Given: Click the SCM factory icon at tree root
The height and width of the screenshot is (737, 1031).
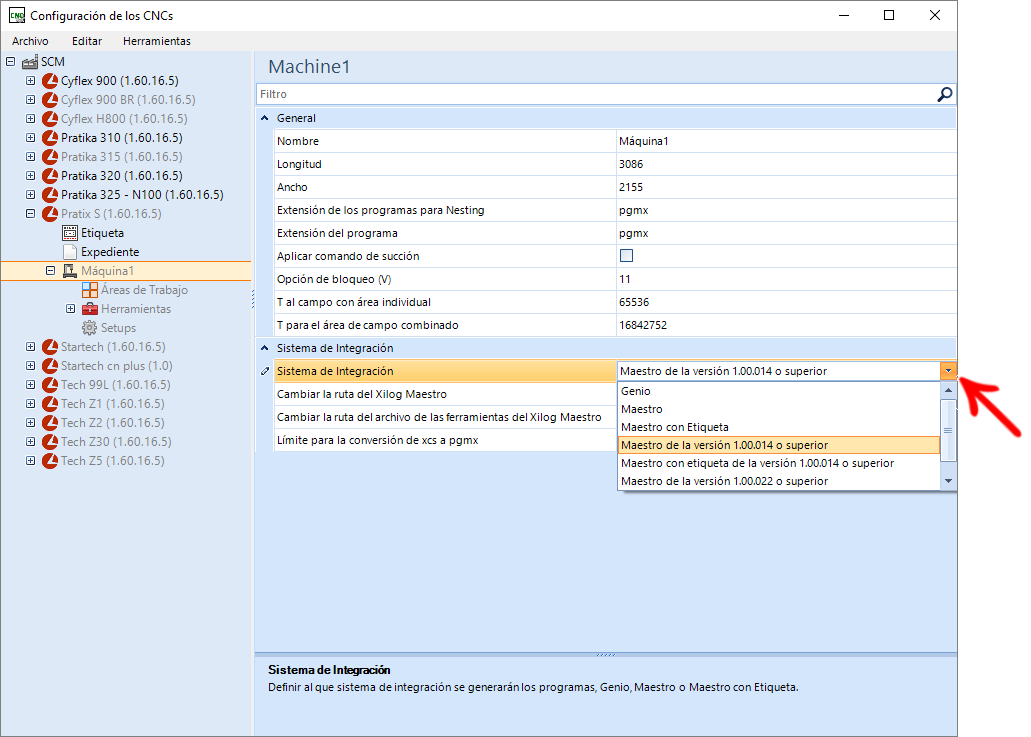Looking at the screenshot, I should (x=30, y=62).
